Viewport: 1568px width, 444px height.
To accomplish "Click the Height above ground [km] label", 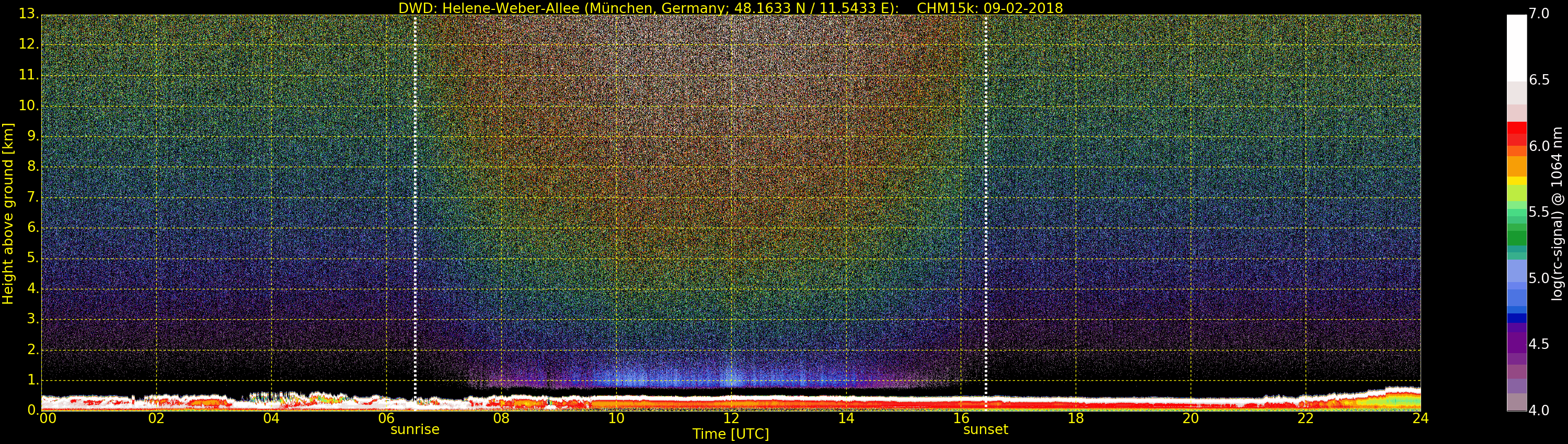I will click(x=8, y=214).
